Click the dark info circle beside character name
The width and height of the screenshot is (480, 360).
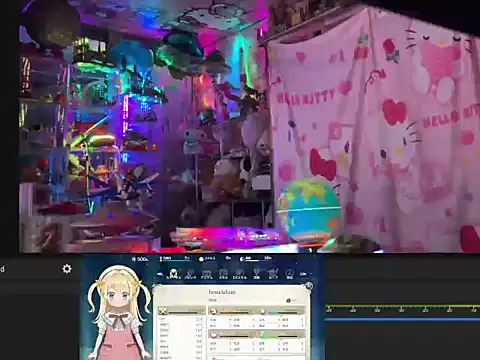(289, 300)
